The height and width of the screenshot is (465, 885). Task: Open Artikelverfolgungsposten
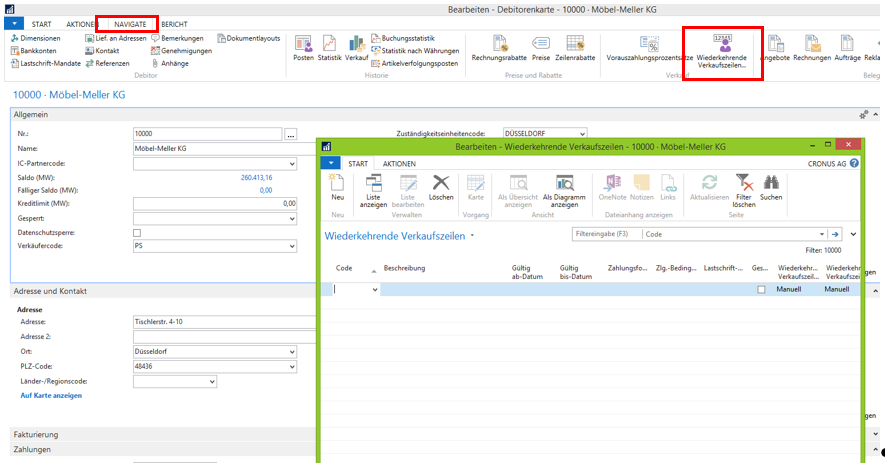414,63
